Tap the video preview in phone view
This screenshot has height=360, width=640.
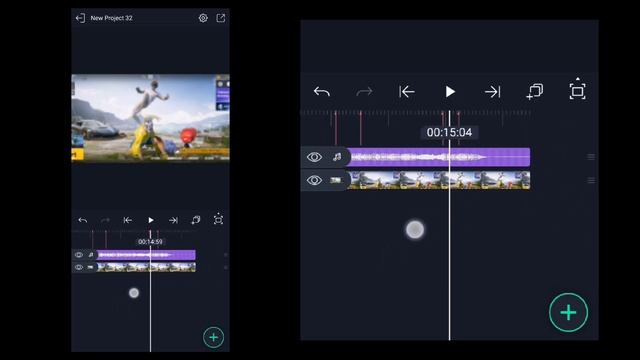(x=150, y=118)
